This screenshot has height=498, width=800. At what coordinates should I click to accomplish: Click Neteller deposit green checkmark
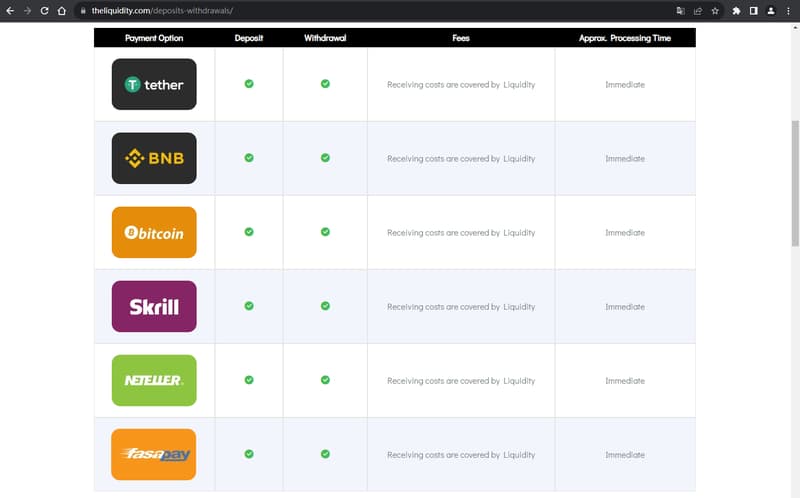point(249,380)
